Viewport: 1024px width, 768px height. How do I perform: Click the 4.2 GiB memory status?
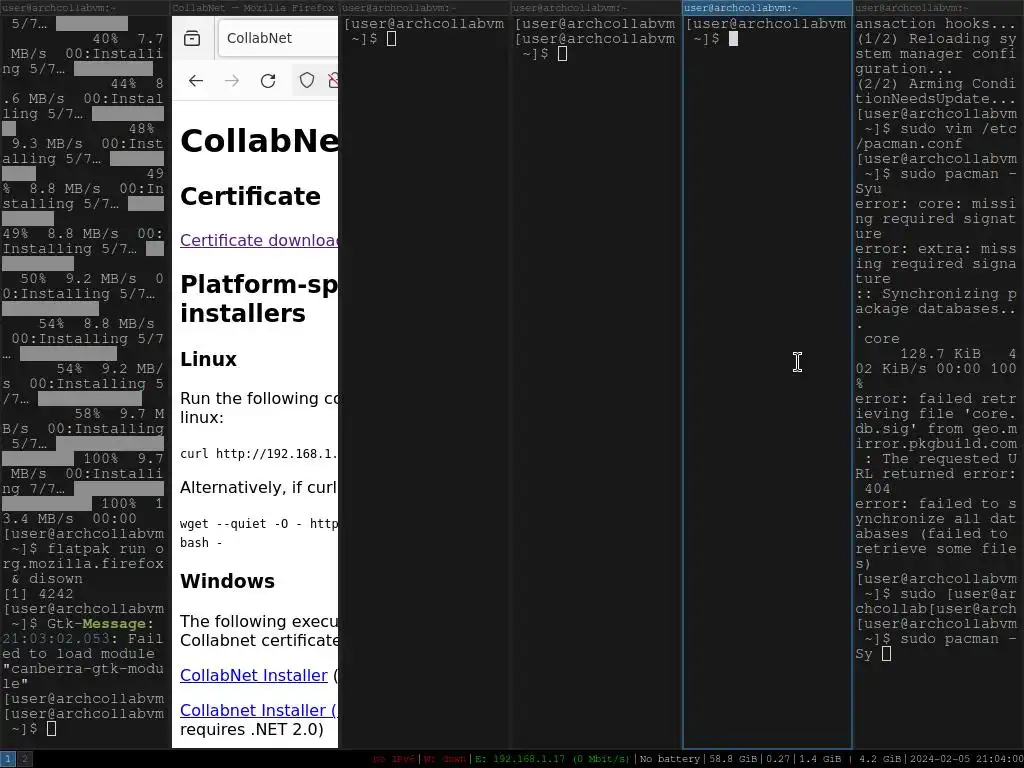[879, 759]
